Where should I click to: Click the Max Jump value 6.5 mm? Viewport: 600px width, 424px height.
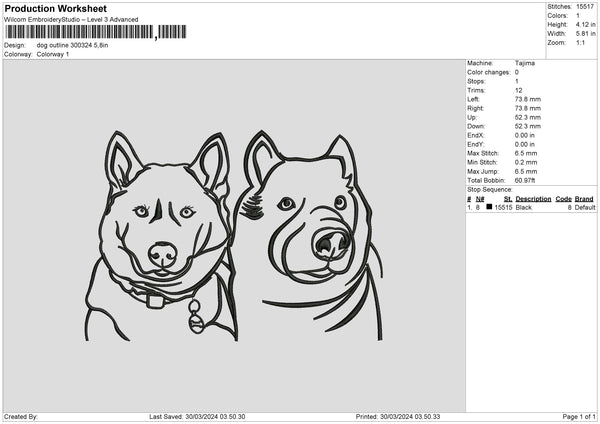click(526, 171)
